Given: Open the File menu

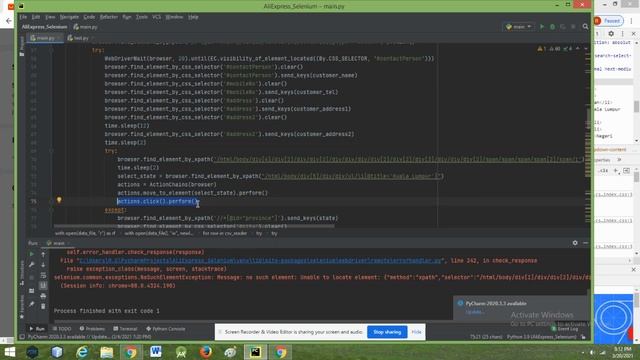Looking at the screenshot, I should click(23, 17).
